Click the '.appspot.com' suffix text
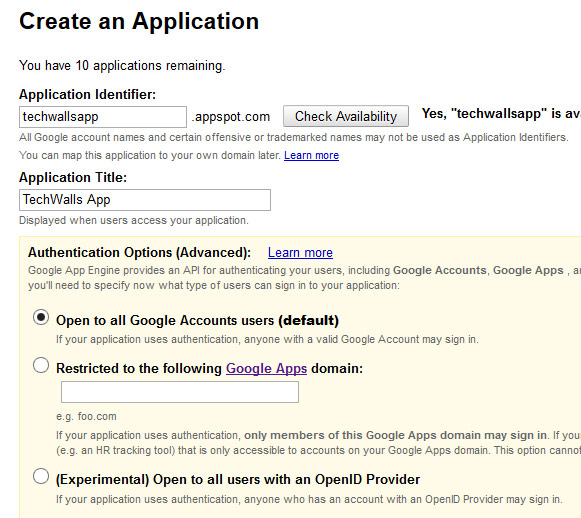This screenshot has height=518, width=581. [x=230, y=117]
